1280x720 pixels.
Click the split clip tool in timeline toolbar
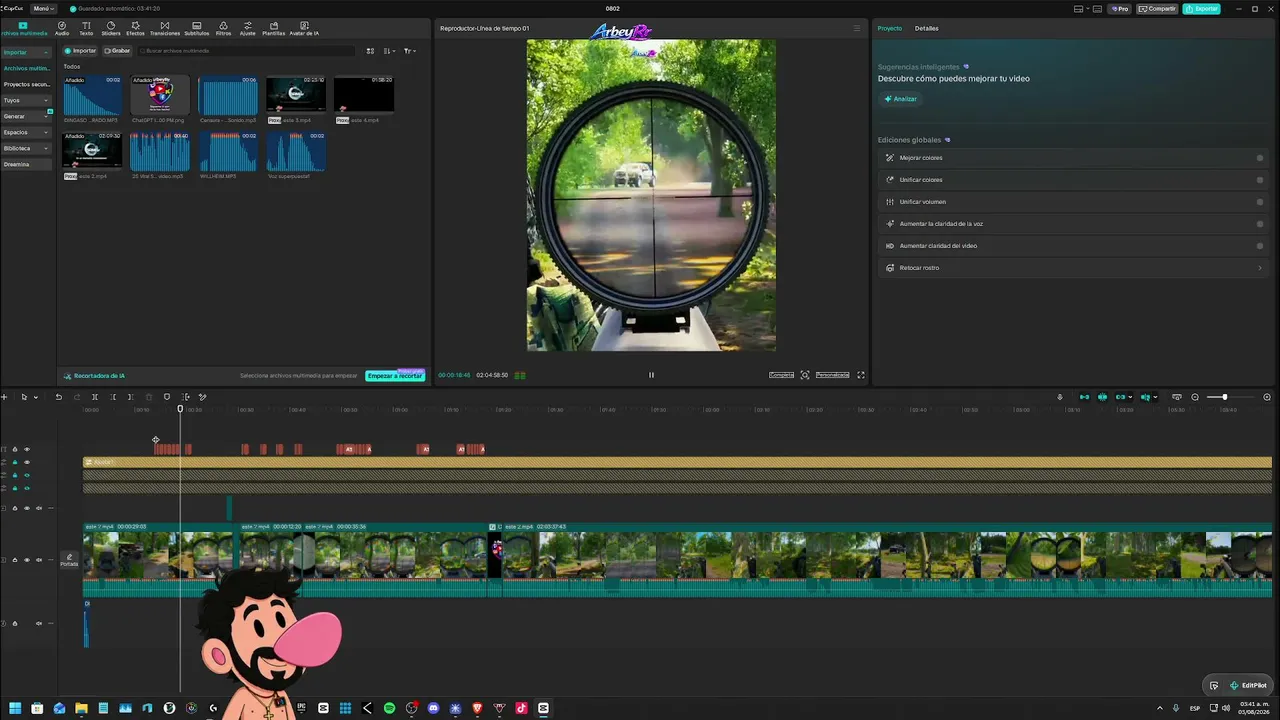95,397
